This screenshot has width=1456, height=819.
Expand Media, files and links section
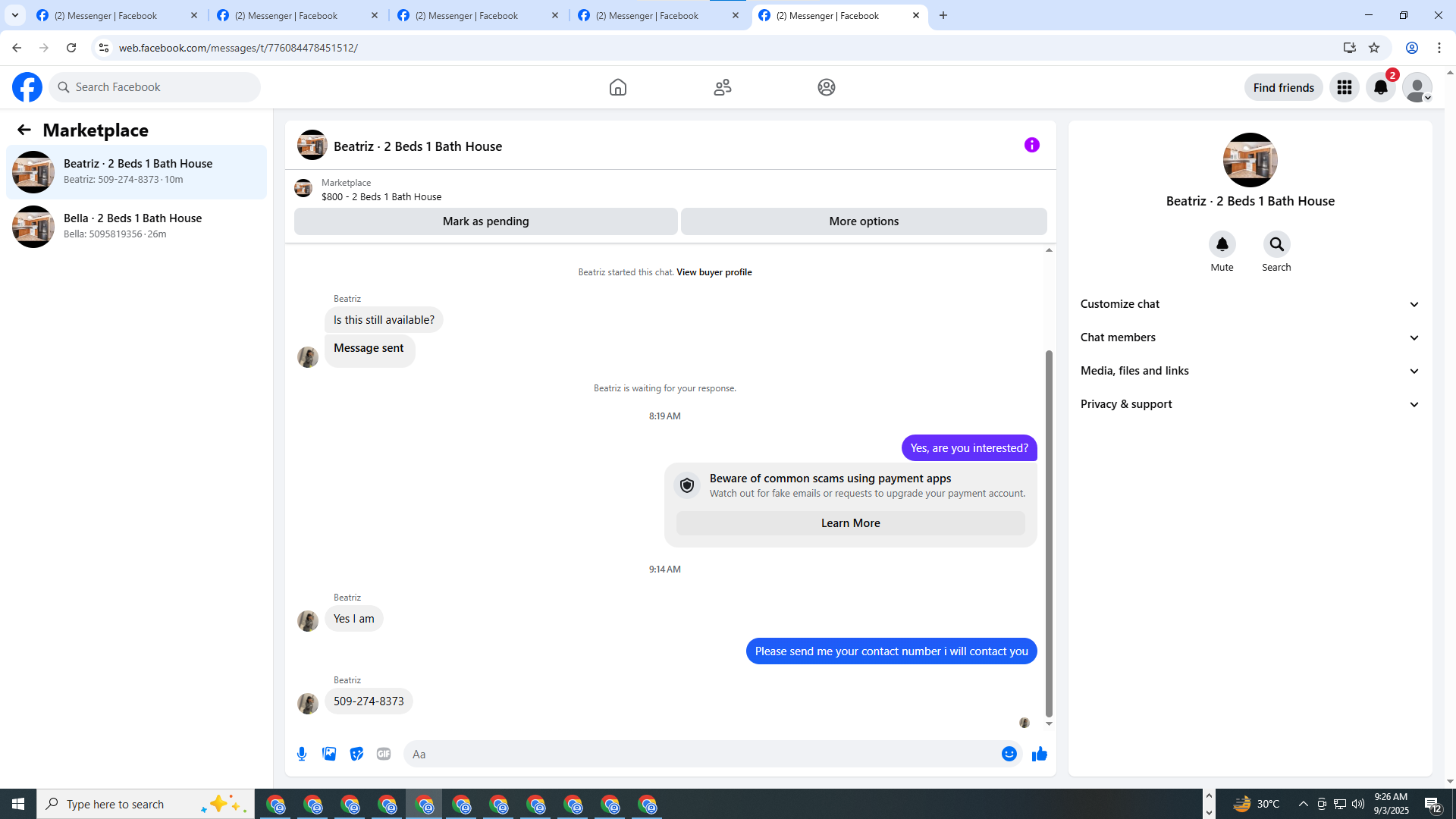pyautogui.click(x=1250, y=371)
